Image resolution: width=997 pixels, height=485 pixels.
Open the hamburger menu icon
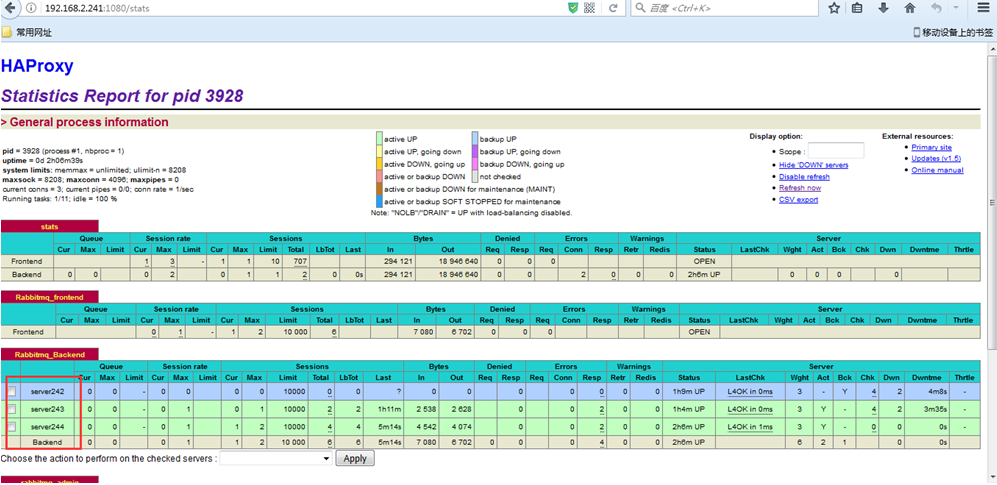click(x=982, y=8)
